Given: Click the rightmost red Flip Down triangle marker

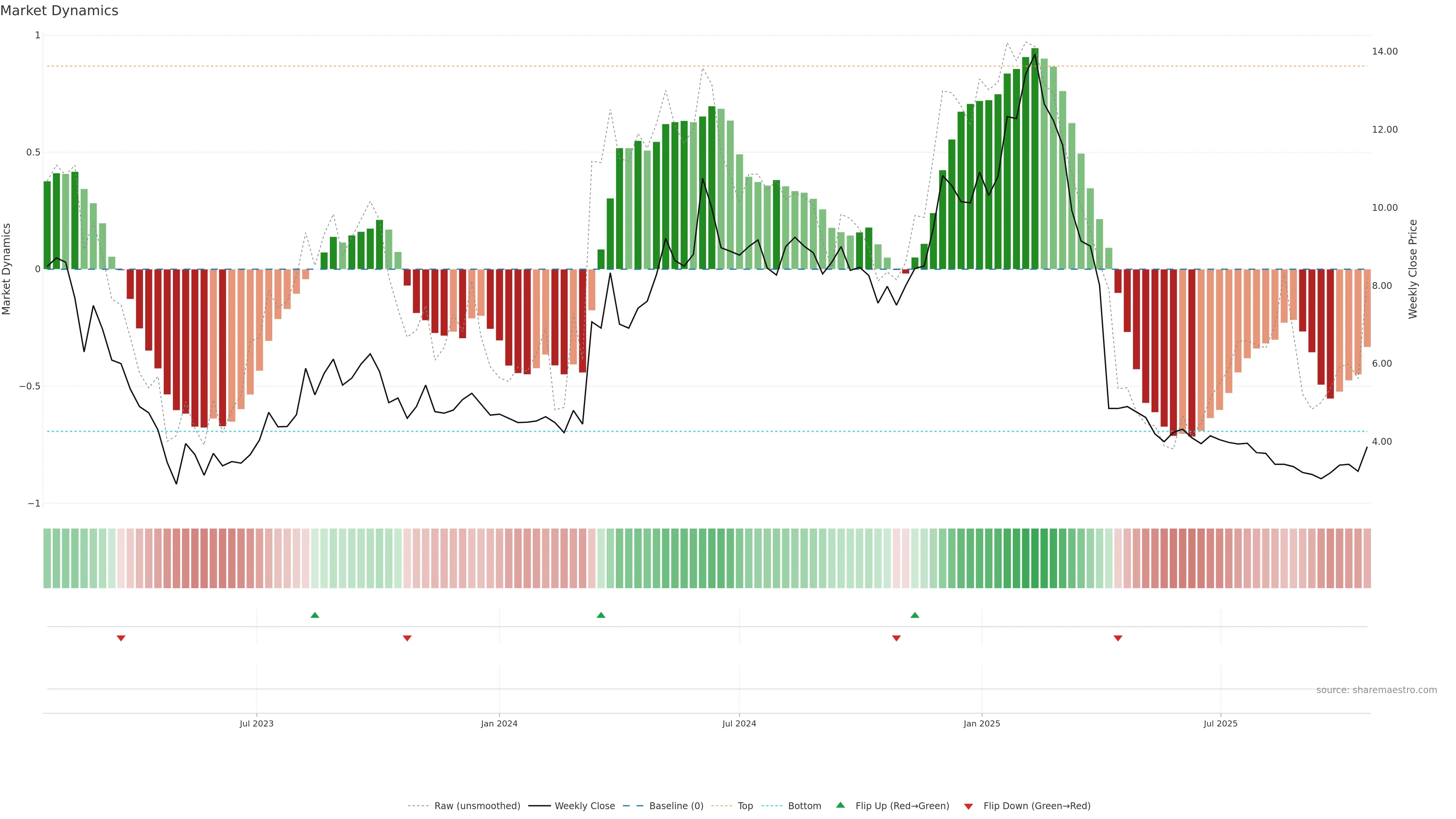Looking at the screenshot, I should 1117,638.
